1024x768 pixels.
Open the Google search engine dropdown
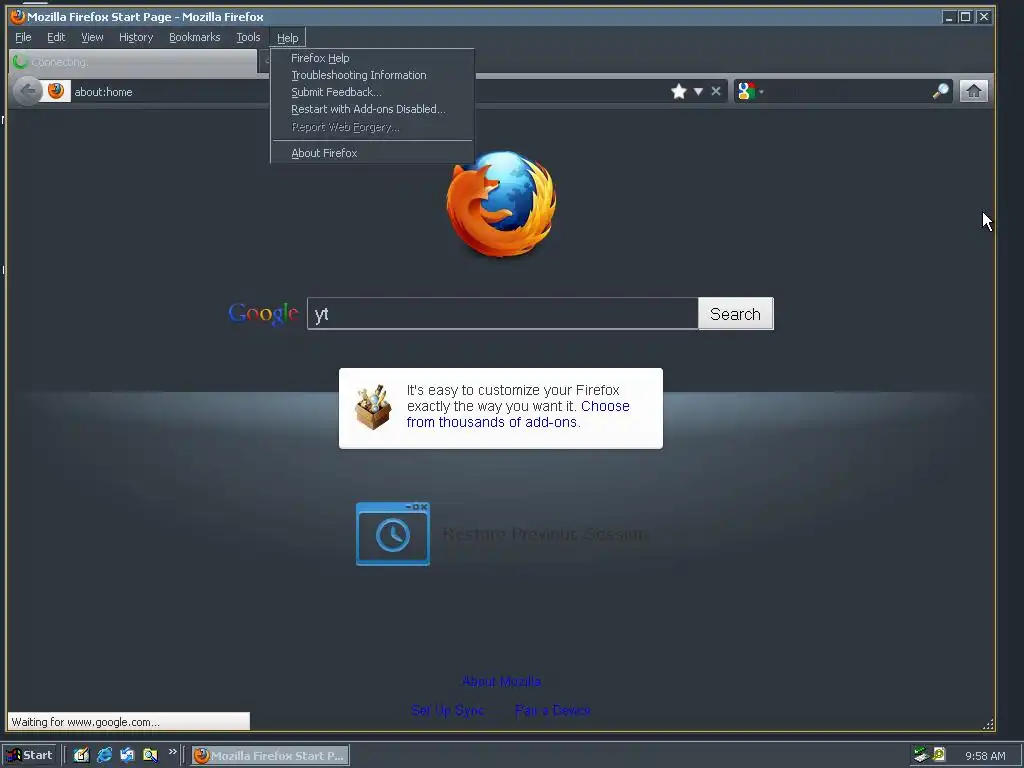point(750,91)
